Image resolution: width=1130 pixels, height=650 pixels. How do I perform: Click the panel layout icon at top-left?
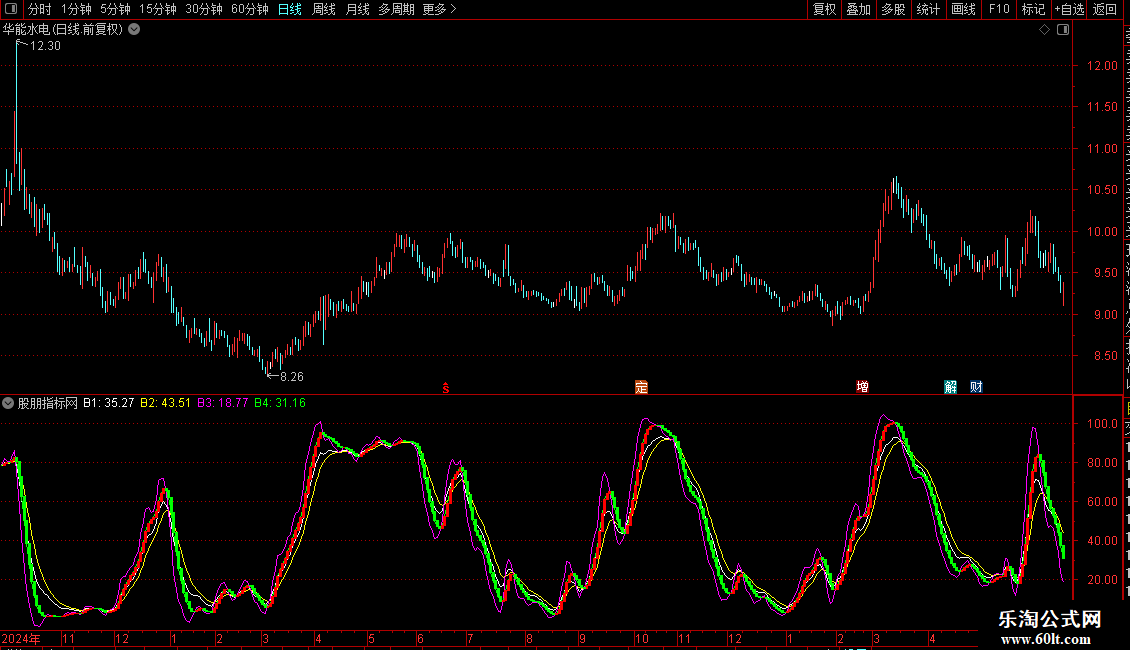pyautogui.click(x=11, y=9)
